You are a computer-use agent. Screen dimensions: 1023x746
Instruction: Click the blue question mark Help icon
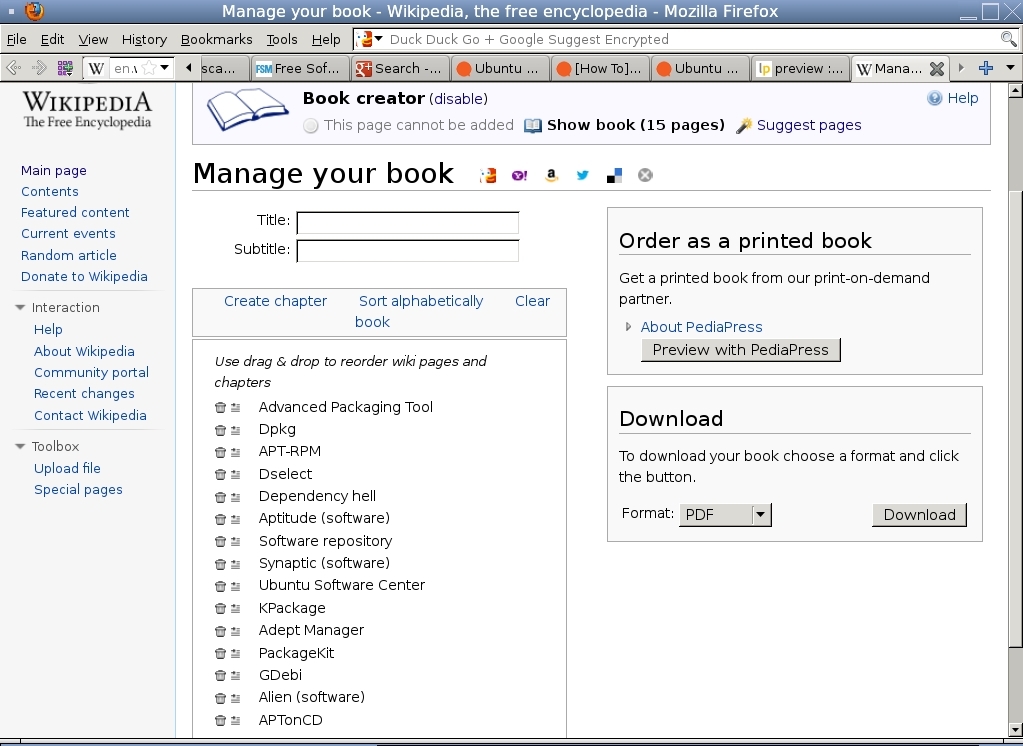point(934,99)
